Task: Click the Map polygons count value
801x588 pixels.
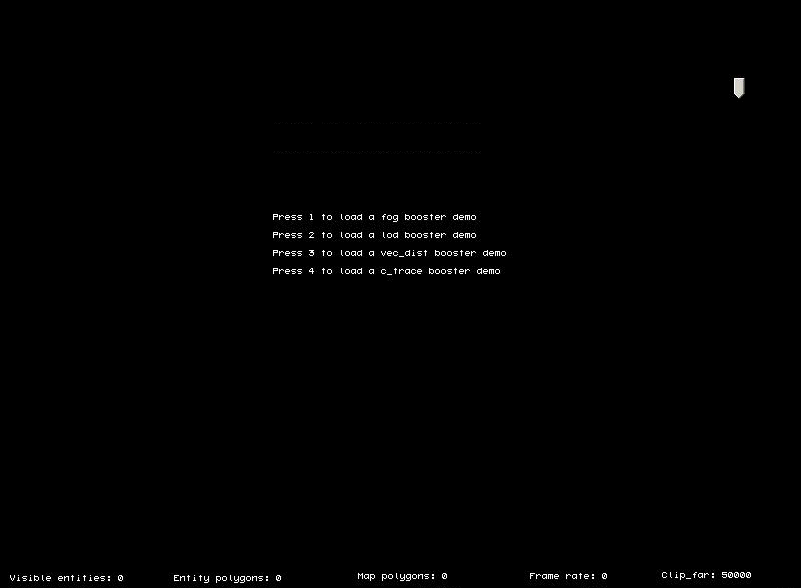Action: [444, 576]
